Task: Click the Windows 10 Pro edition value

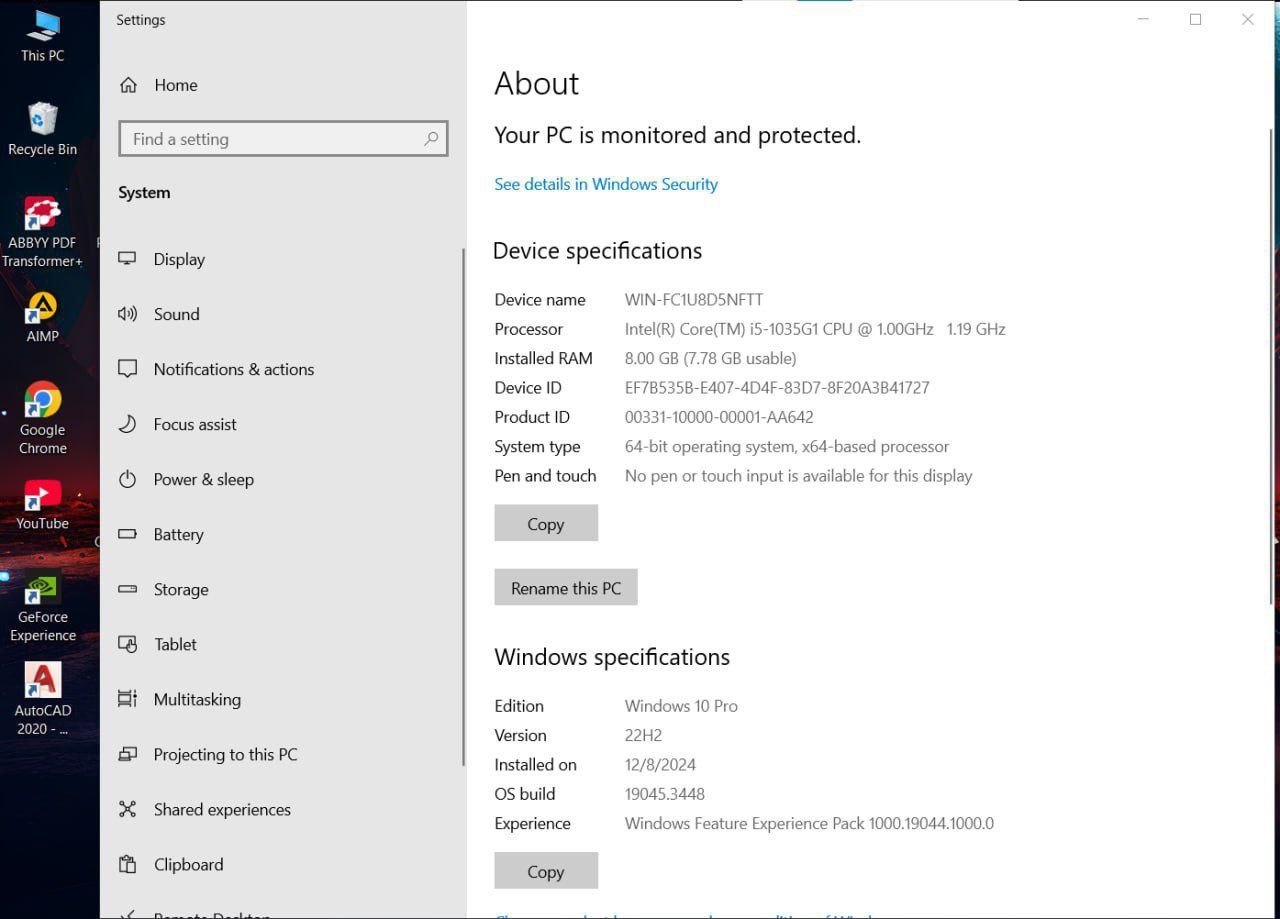Action: tap(681, 706)
